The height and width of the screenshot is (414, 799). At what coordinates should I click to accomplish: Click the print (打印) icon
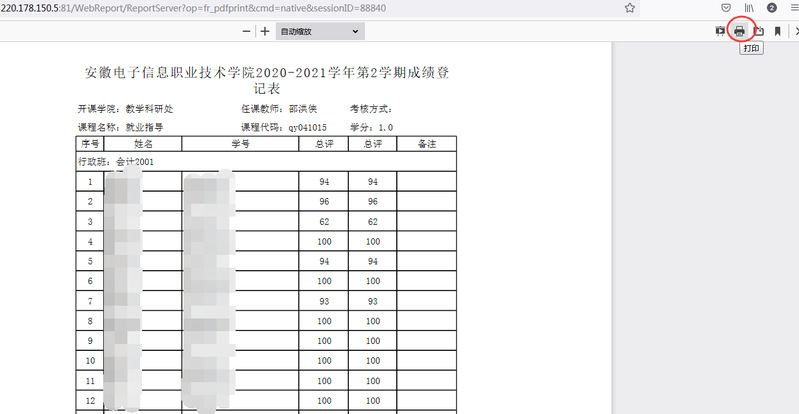739,30
